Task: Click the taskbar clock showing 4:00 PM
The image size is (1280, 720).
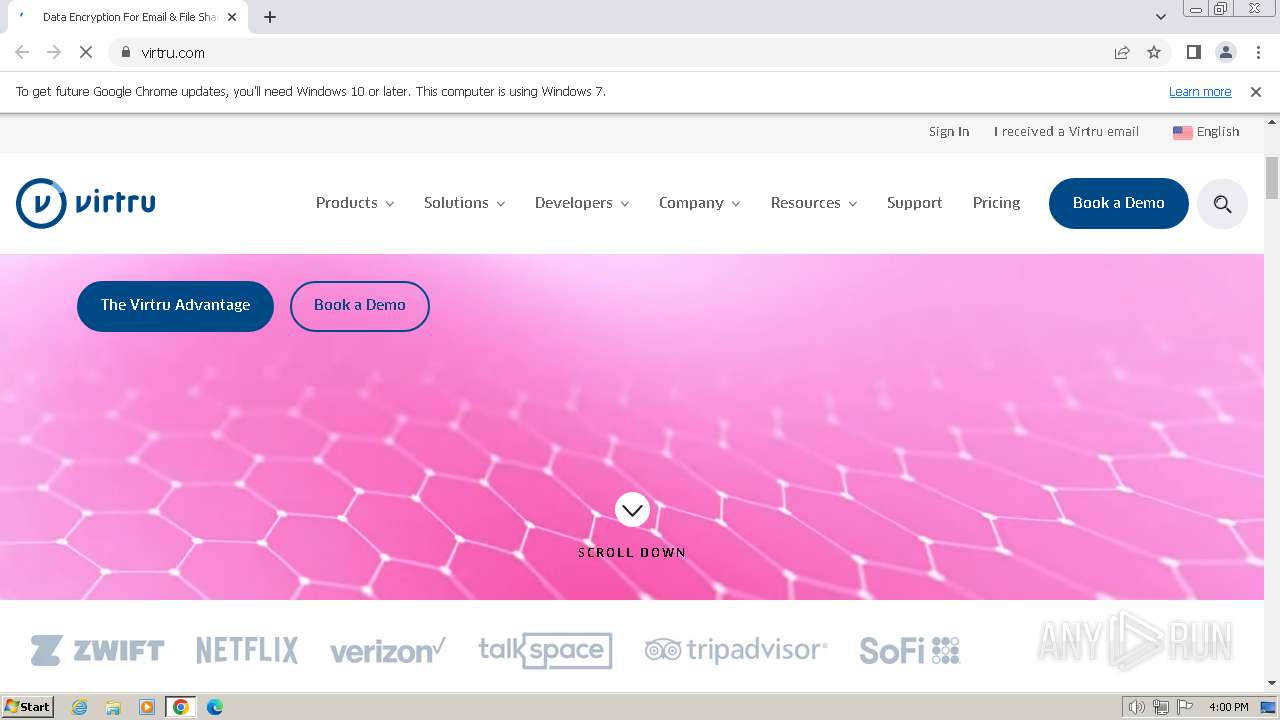Action: pos(1229,707)
